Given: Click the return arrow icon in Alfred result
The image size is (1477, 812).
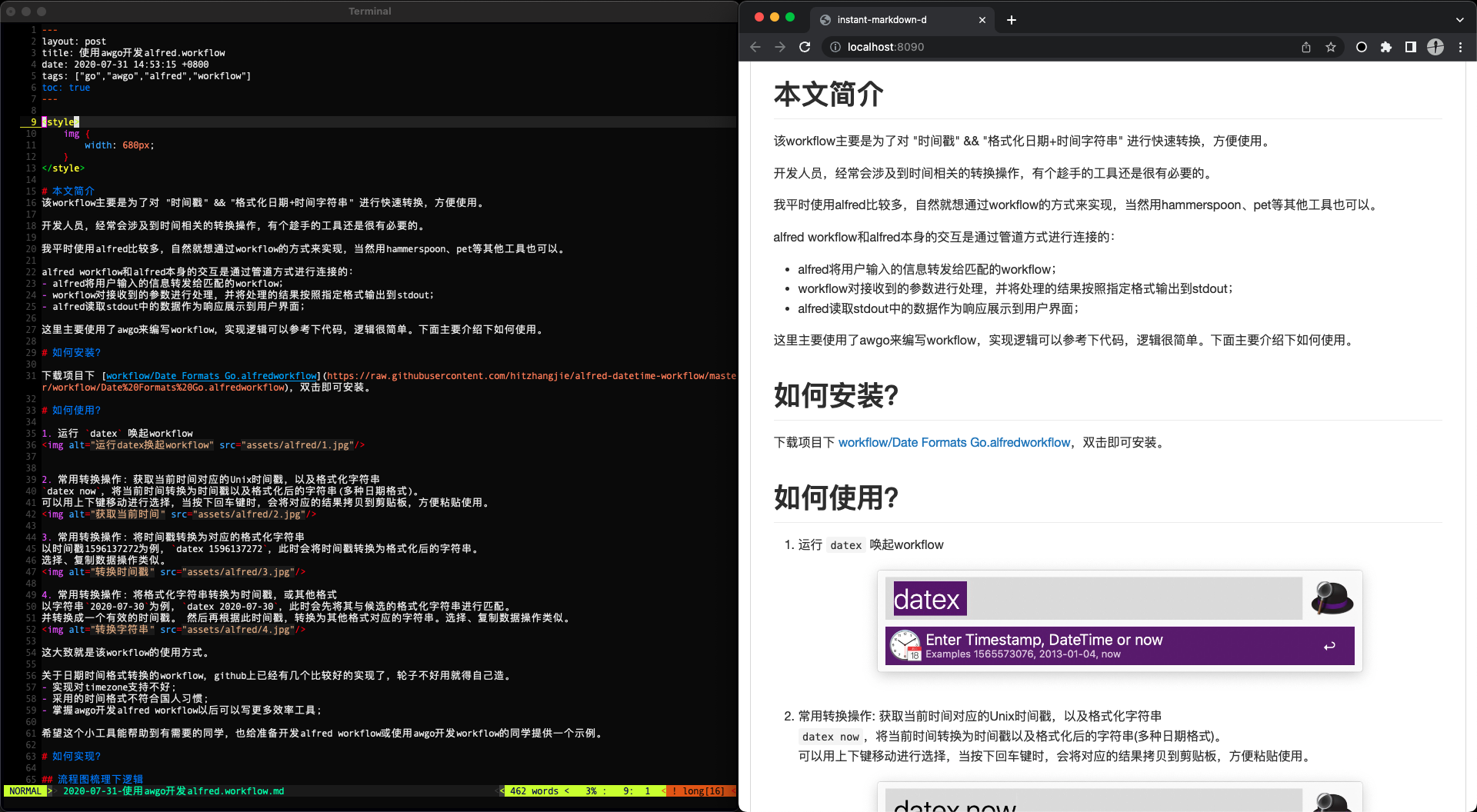Looking at the screenshot, I should pos(1329,646).
